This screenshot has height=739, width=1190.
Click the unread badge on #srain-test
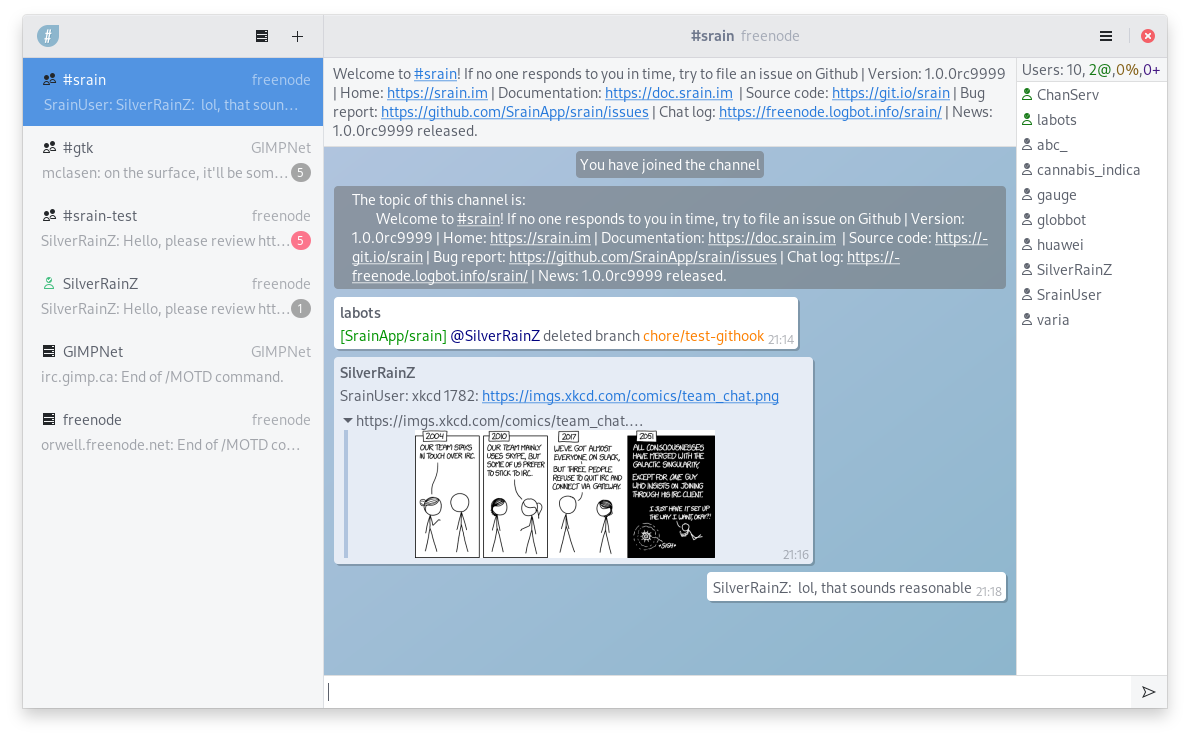click(300, 241)
